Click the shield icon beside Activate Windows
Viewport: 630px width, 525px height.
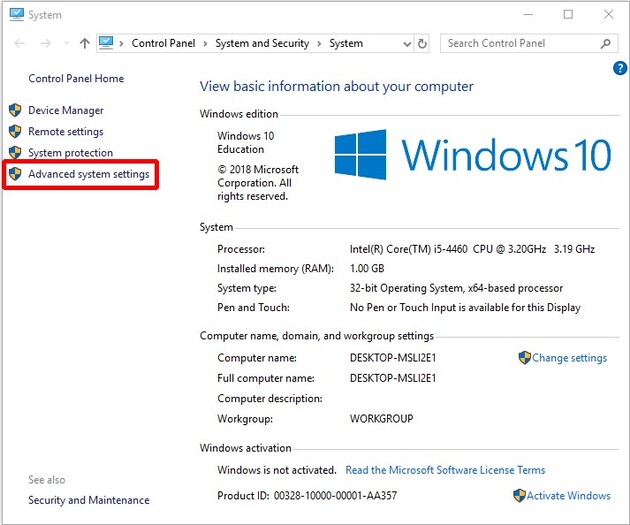[x=519, y=495]
